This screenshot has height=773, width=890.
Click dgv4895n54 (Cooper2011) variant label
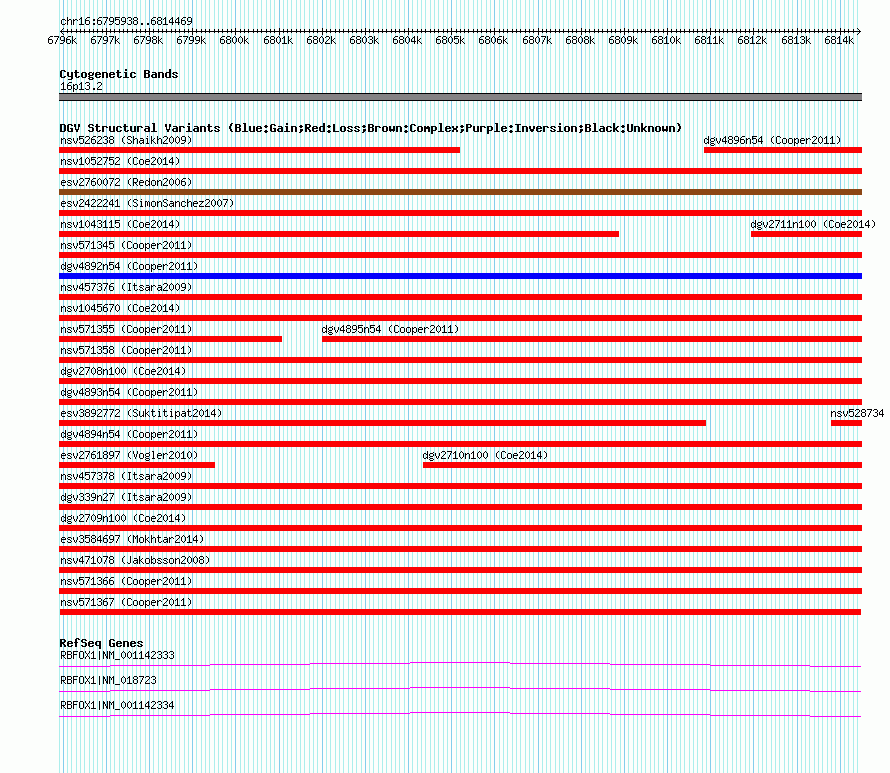[x=390, y=329]
